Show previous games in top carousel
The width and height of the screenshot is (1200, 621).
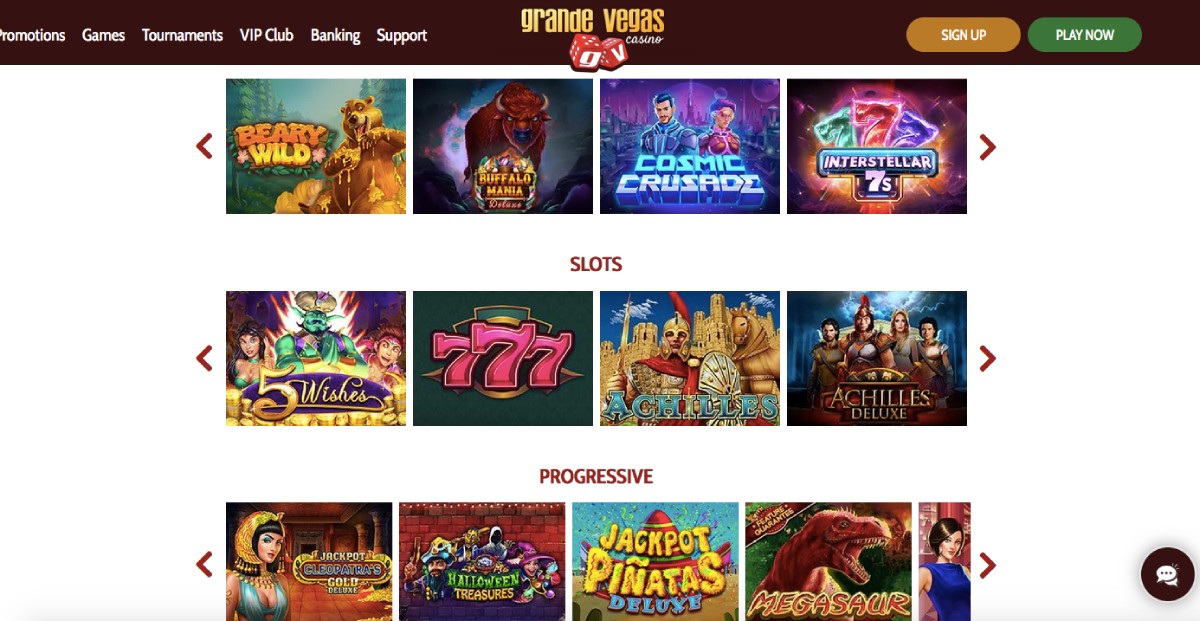tap(204, 147)
